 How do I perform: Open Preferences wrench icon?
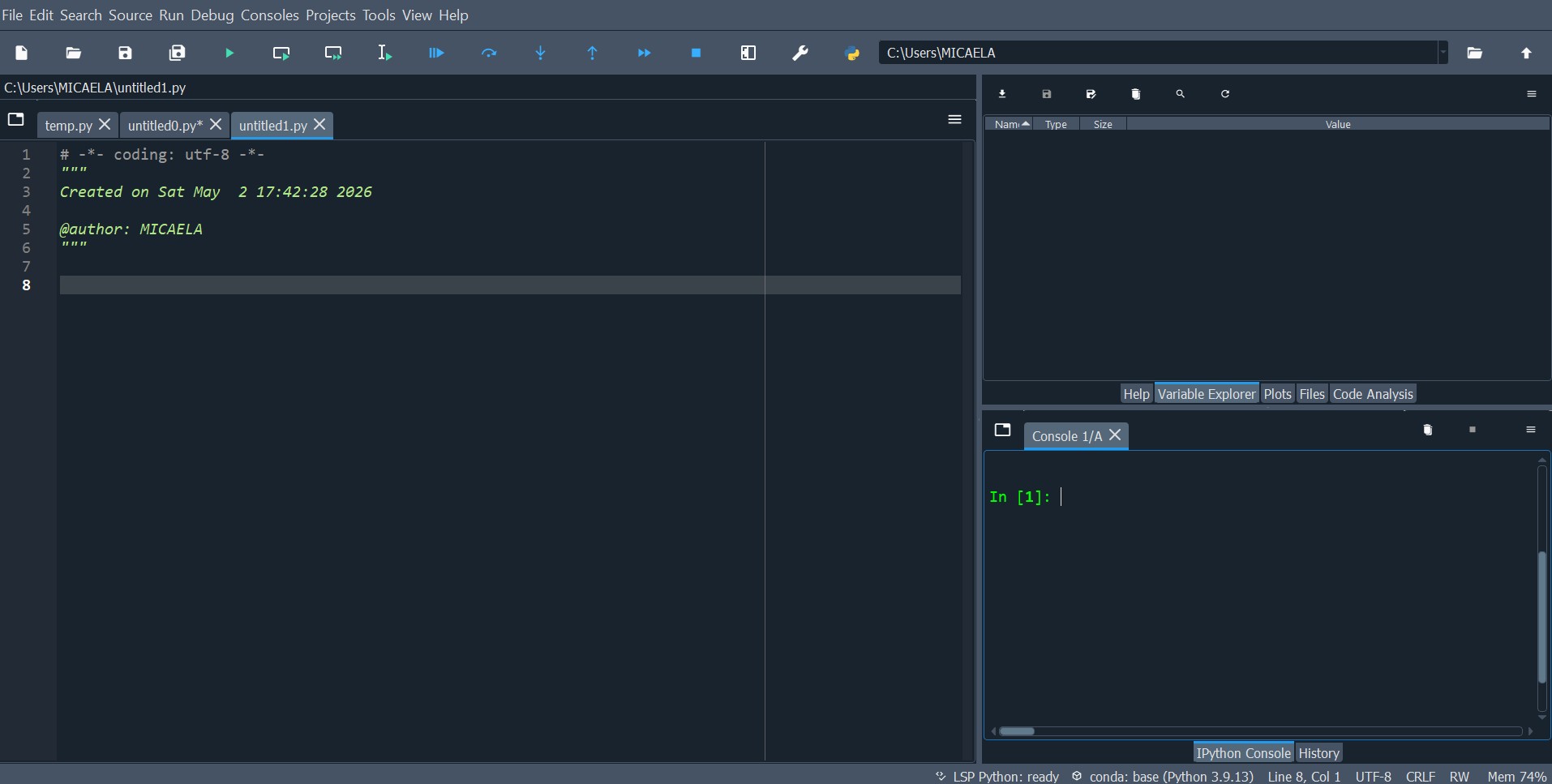800,53
